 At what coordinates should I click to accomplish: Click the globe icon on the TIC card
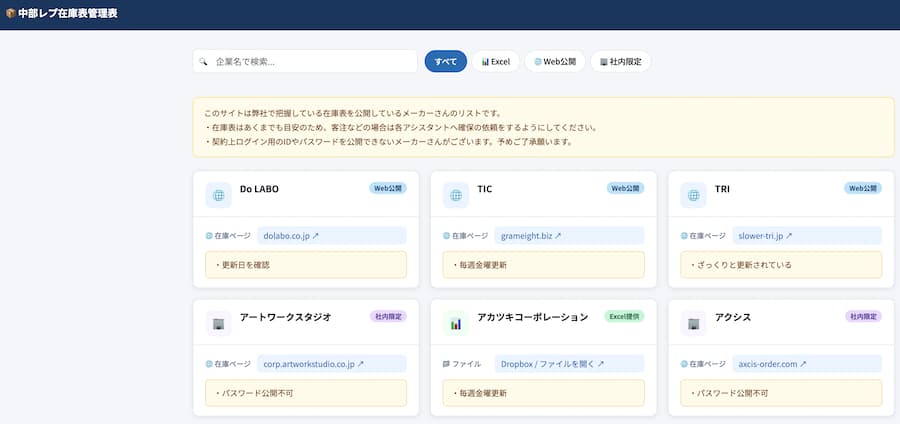tap(456, 195)
